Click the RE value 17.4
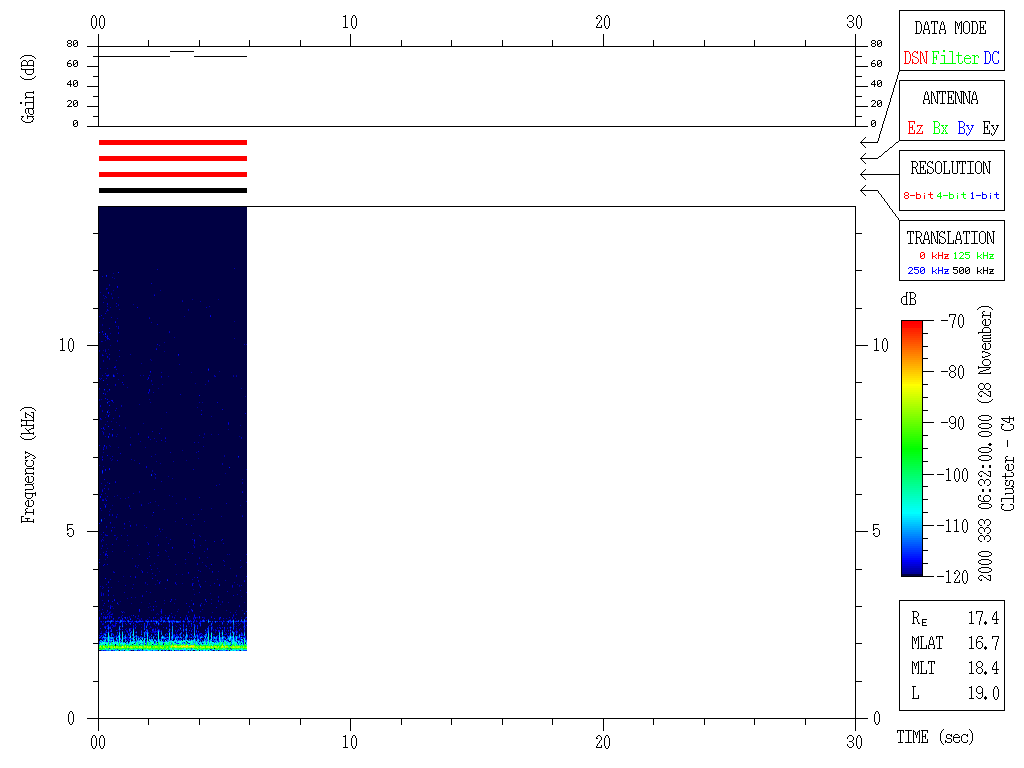The image size is (1024, 768). [x=983, y=618]
